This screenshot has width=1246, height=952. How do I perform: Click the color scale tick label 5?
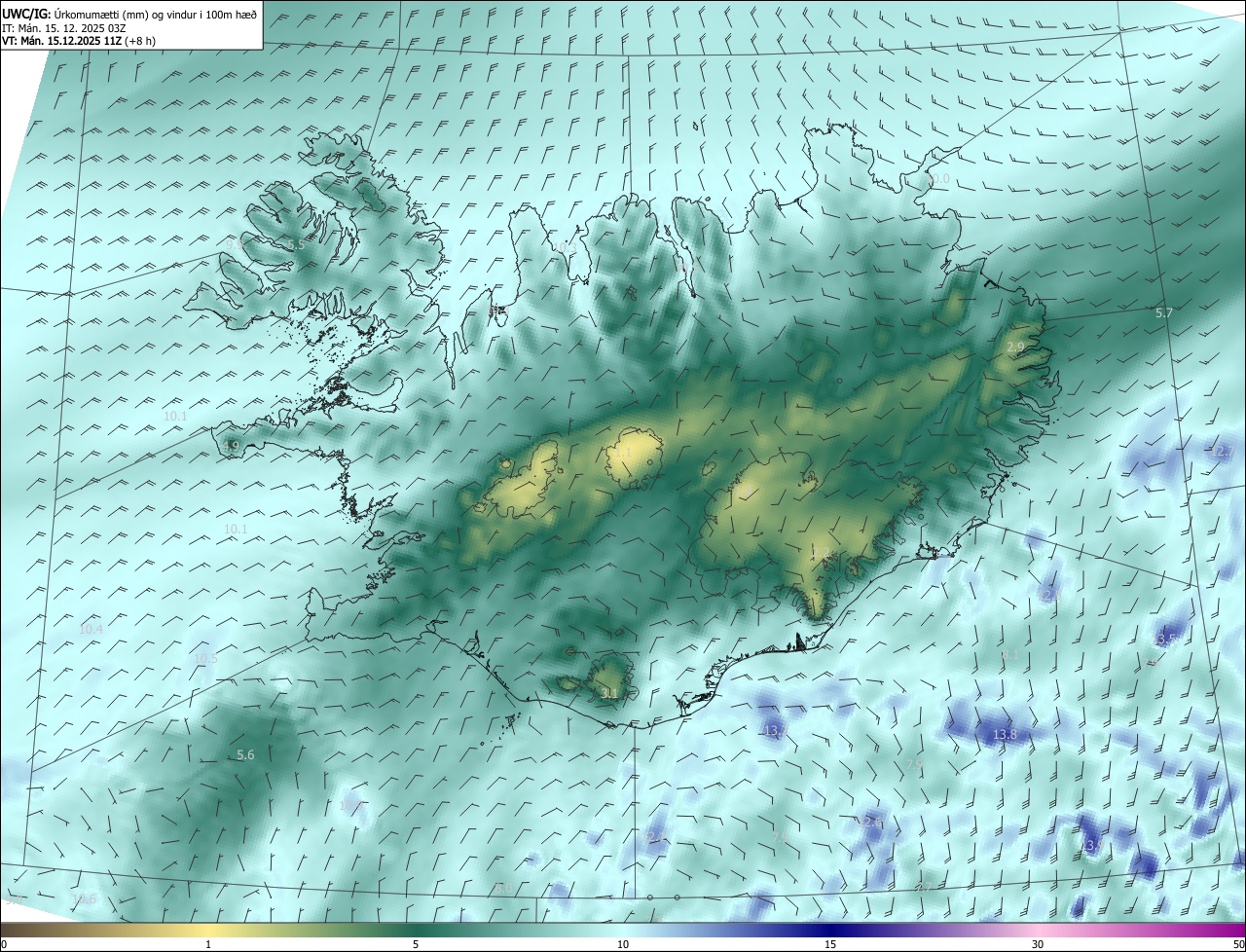pos(416,944)
